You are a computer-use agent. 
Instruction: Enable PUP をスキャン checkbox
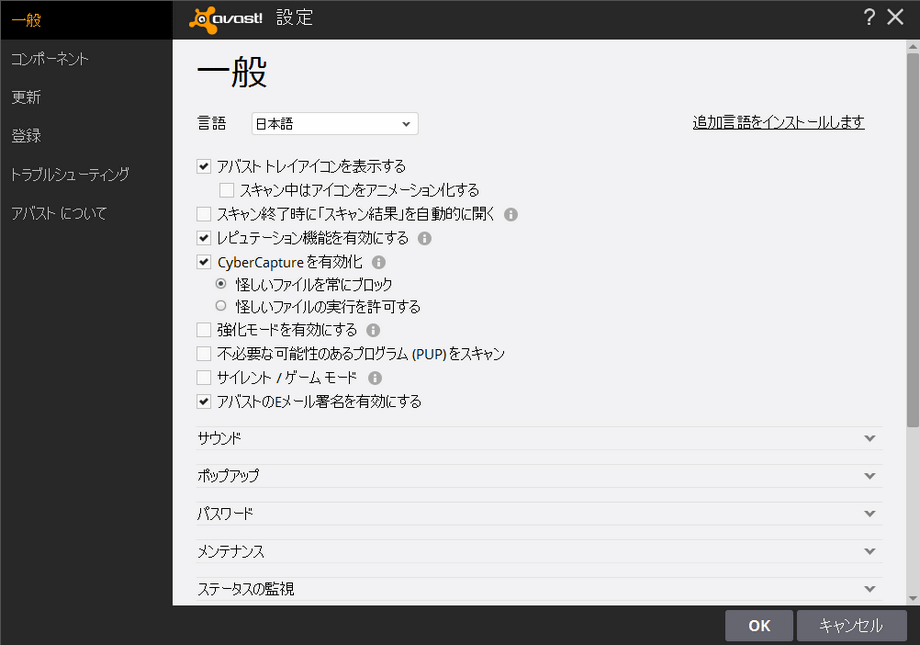(204, 354)
